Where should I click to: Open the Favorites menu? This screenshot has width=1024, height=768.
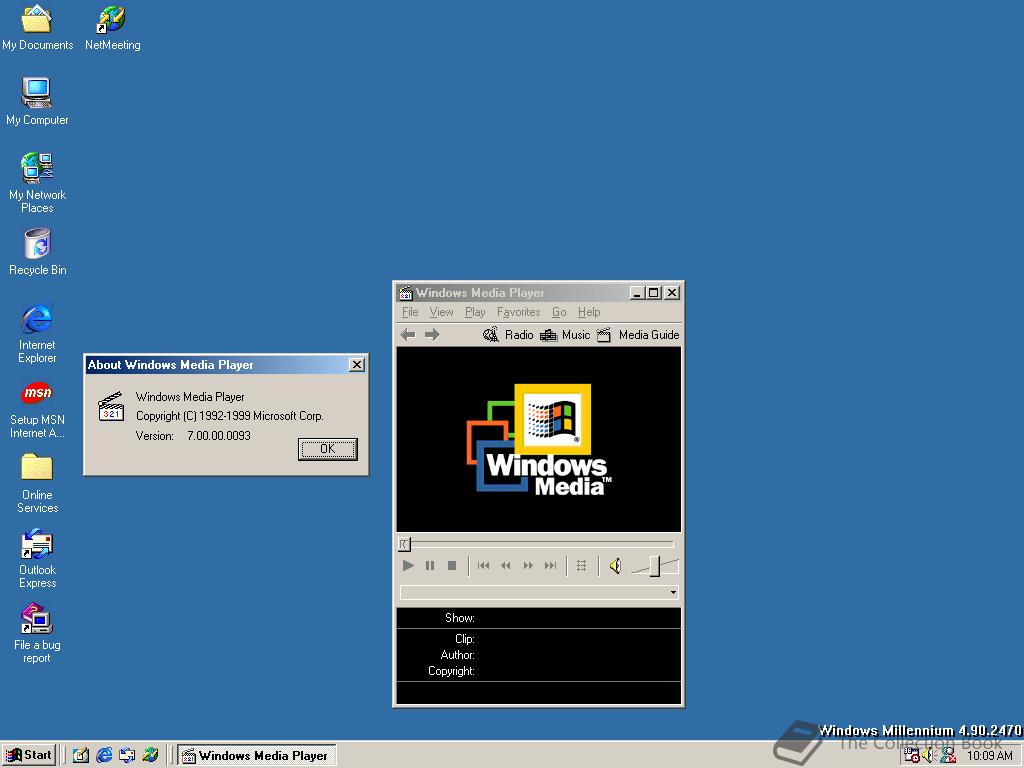click(x=519, y=312)
